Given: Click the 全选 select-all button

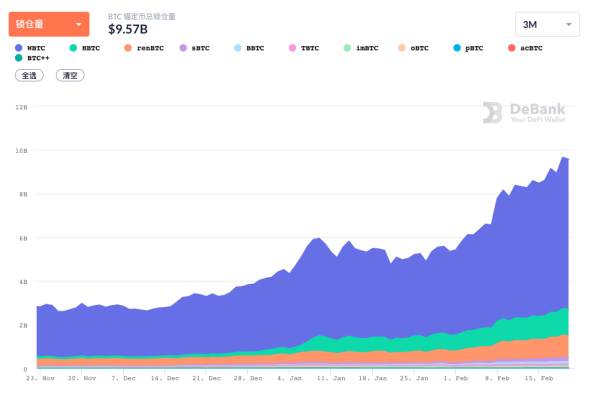Looking at the screenshot, I should click(x=29, y=75).
